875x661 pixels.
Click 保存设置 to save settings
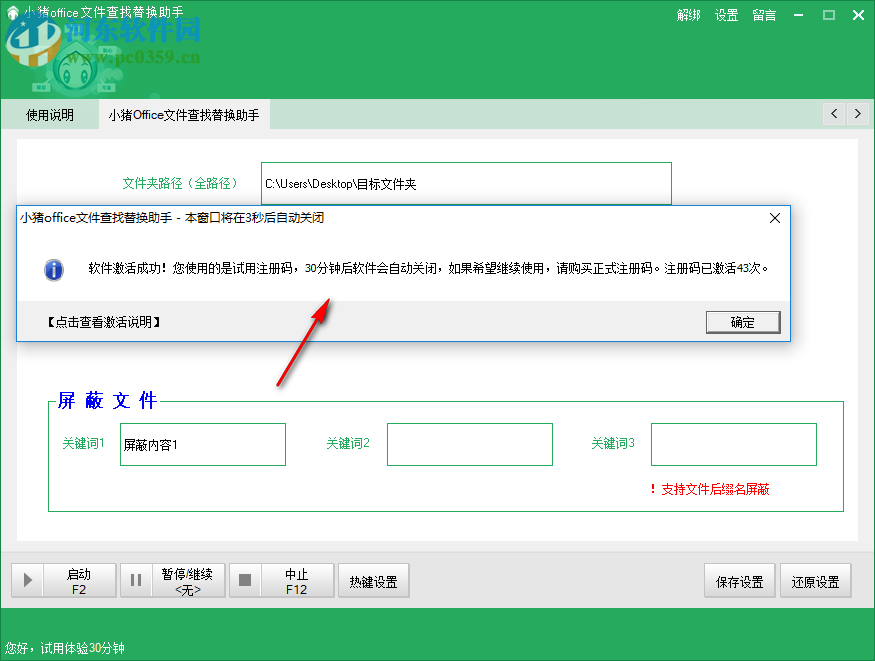[x=739, y=580]
